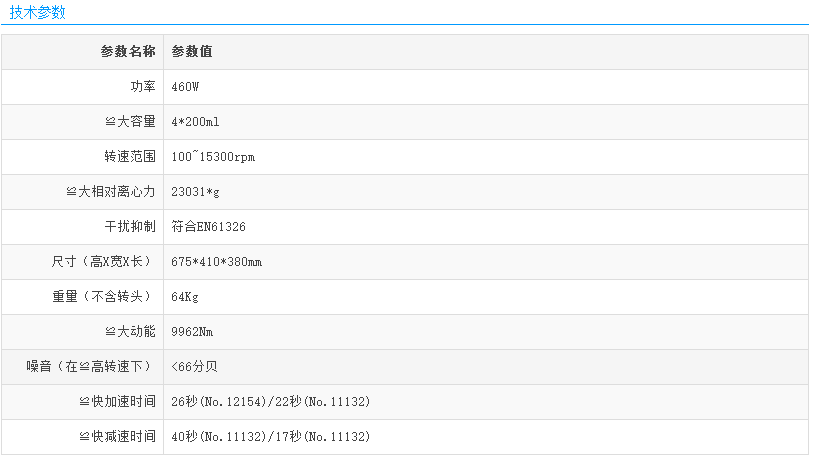Select the 675*410*380mm dimension value

pos(216,262)
